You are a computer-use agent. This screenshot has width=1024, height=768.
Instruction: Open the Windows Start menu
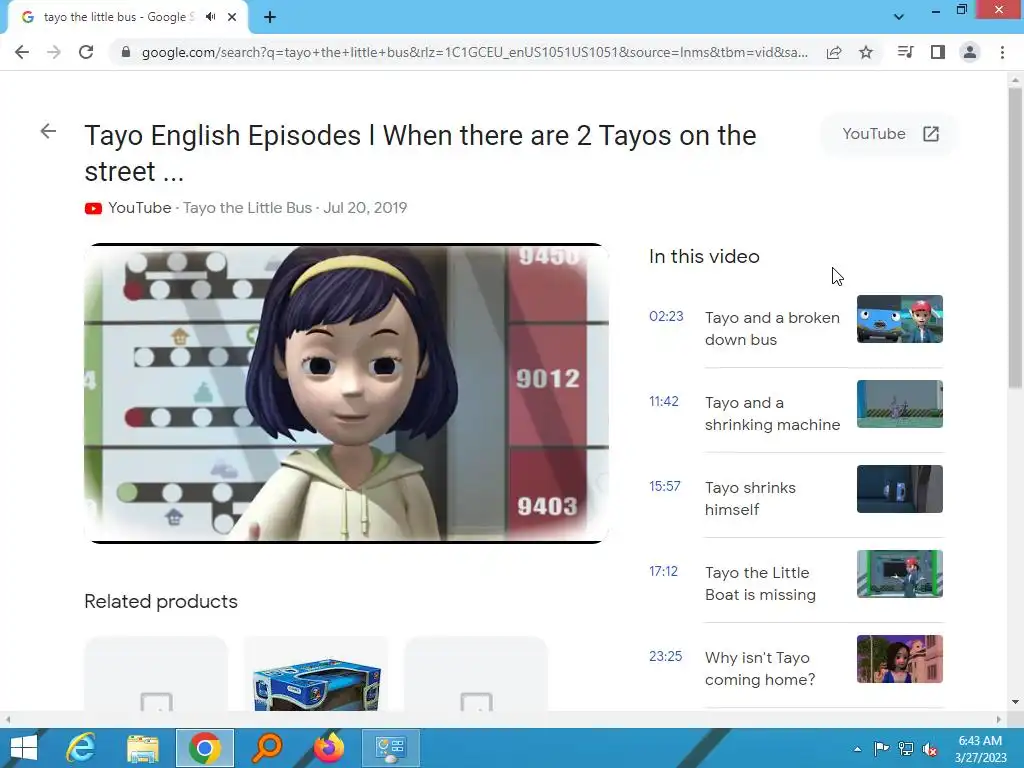(x=24, y=748)
